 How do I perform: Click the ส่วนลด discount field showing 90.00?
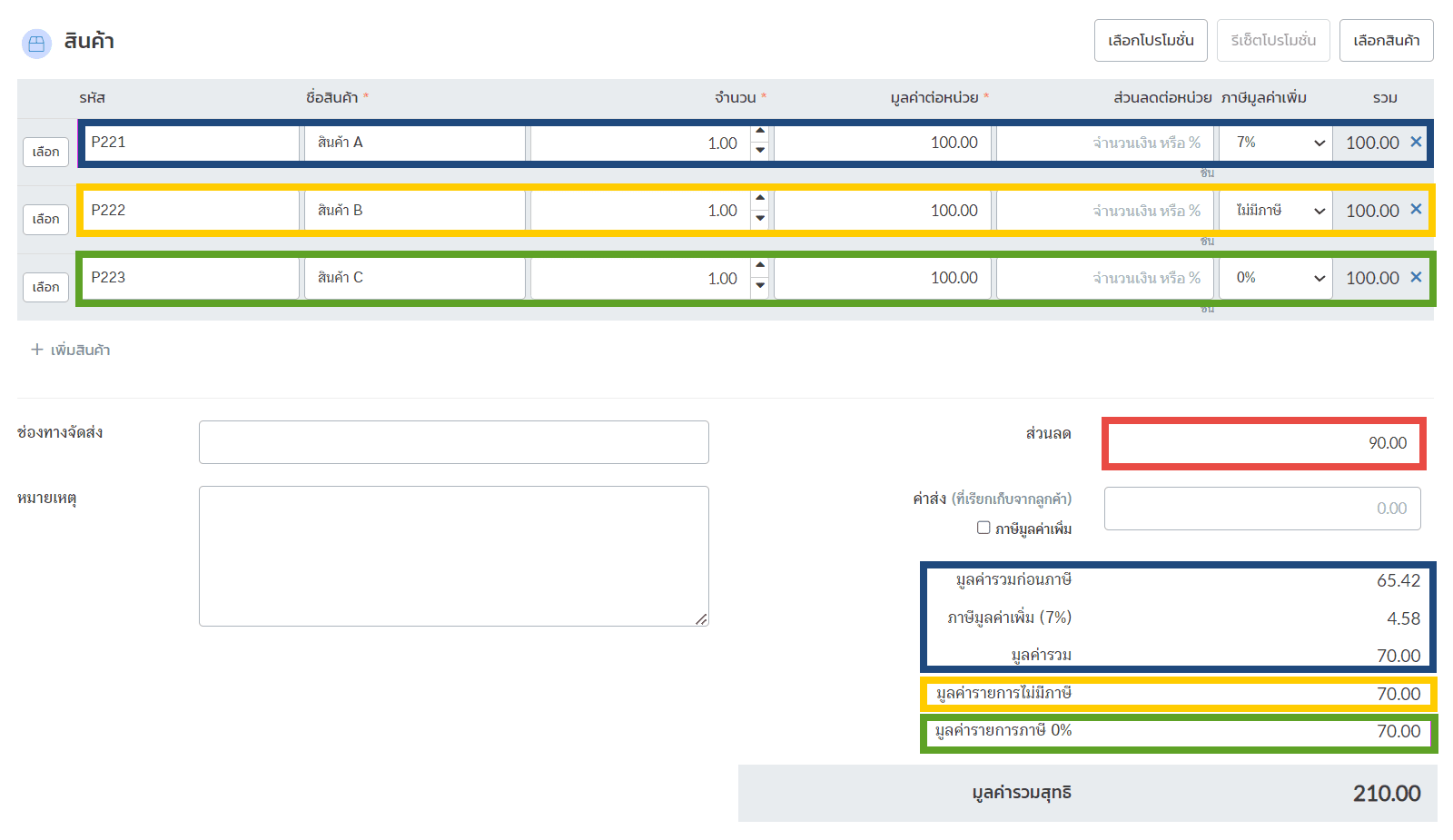click(1263, 443)
